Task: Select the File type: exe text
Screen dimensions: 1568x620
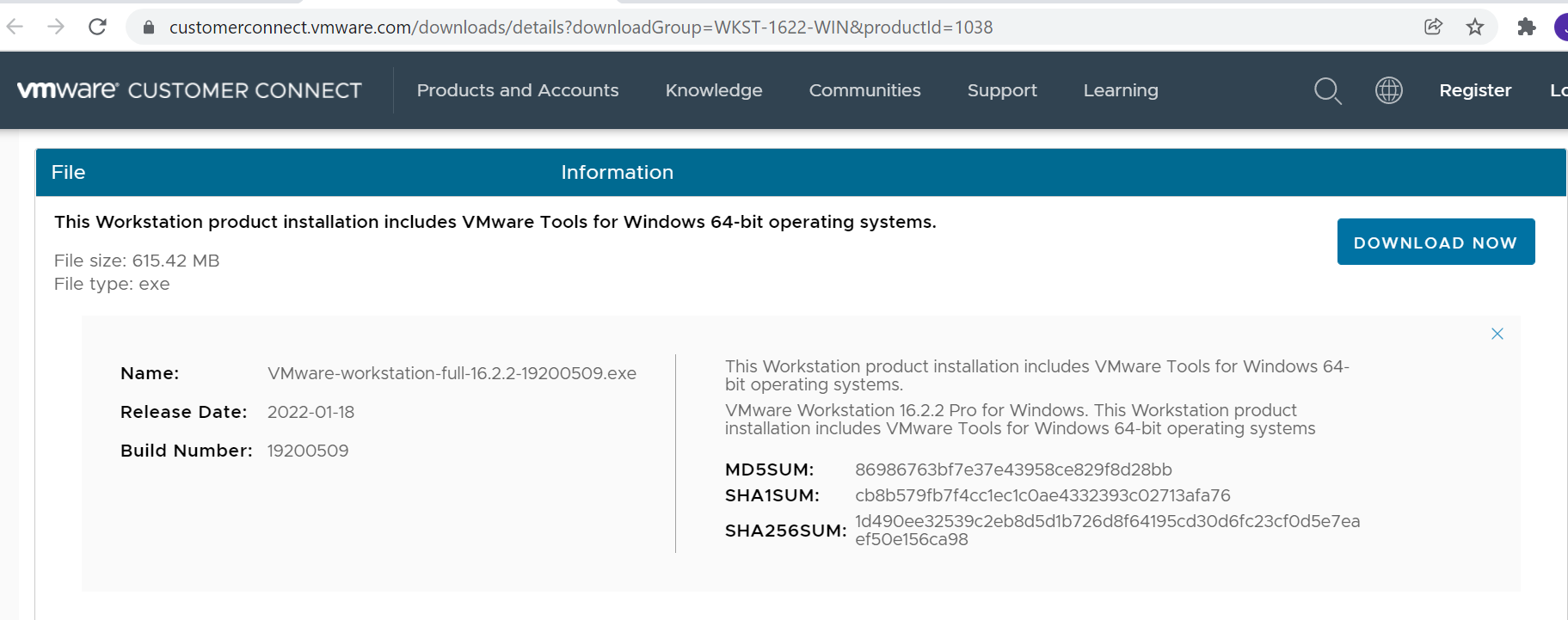Action: [x=112, y=284]
